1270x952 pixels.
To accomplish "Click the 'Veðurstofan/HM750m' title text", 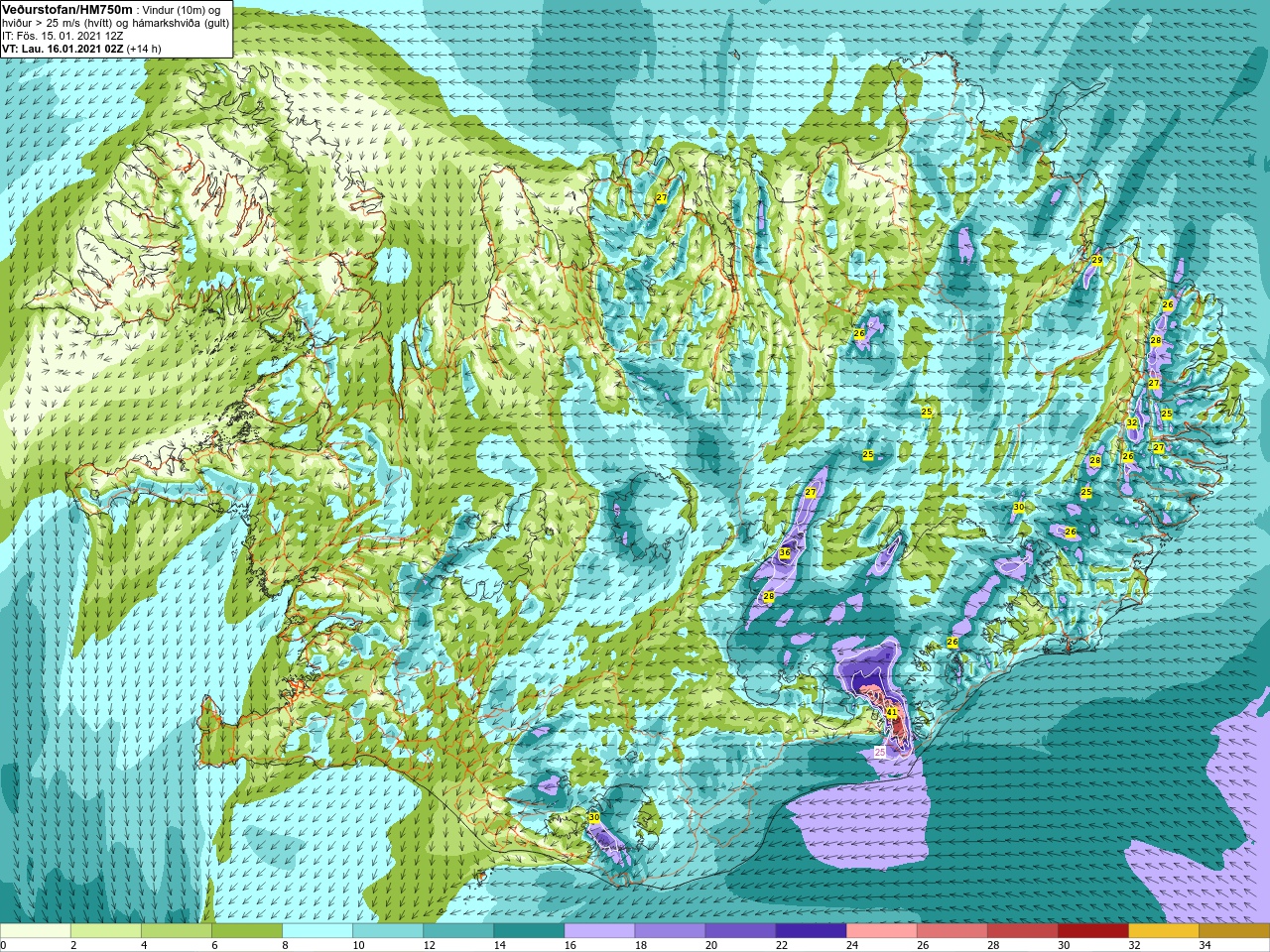I will (x=67, y=9).
